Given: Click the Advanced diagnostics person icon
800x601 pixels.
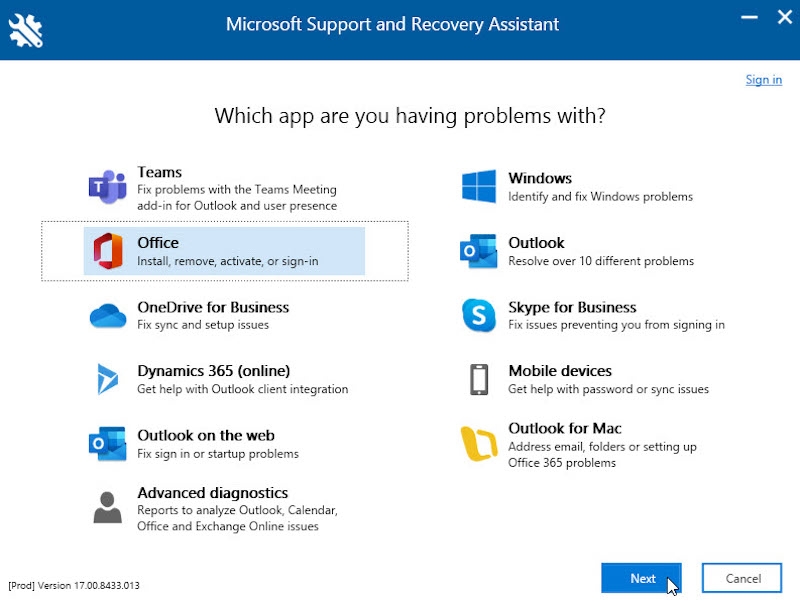Looking at the screenshot, I should (x=109, y=509).
